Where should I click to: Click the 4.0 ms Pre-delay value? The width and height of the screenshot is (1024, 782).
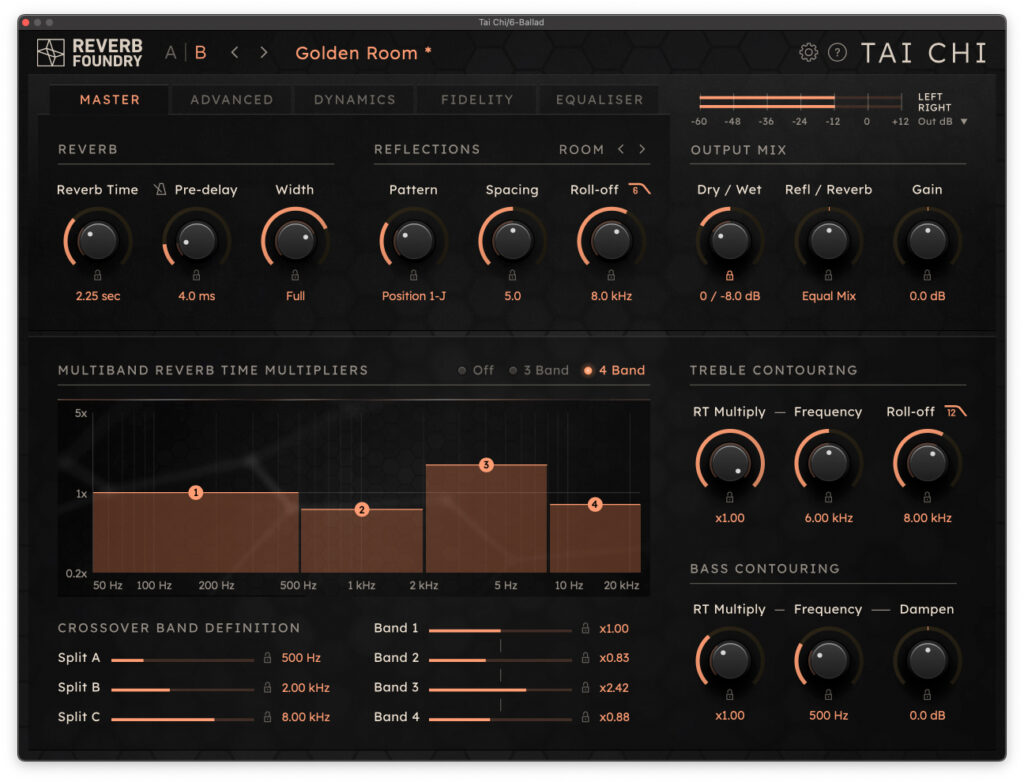tap(197, 296)
